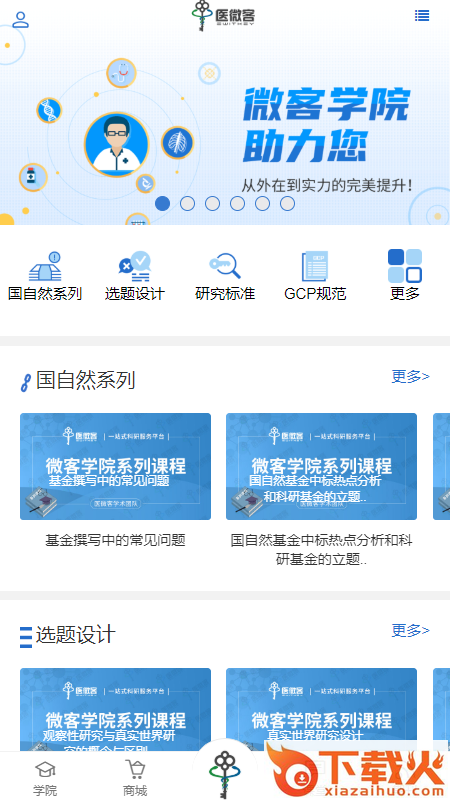
Task: Click the GCP规范 label
Action: click(315, 294)
